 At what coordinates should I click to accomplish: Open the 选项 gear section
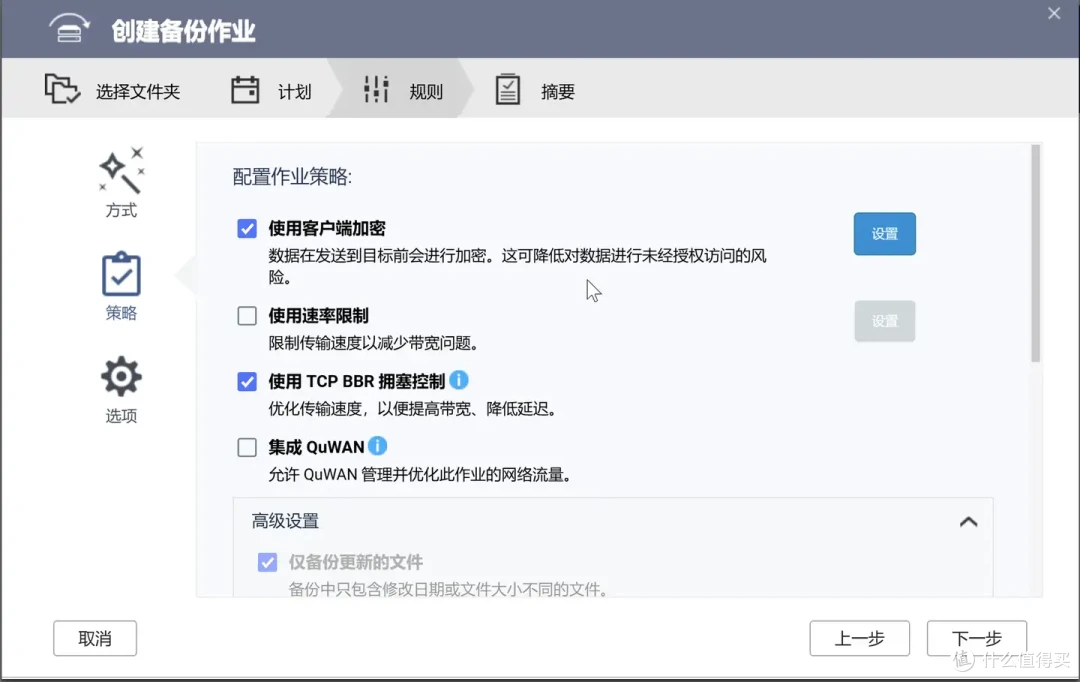[121, 376]
